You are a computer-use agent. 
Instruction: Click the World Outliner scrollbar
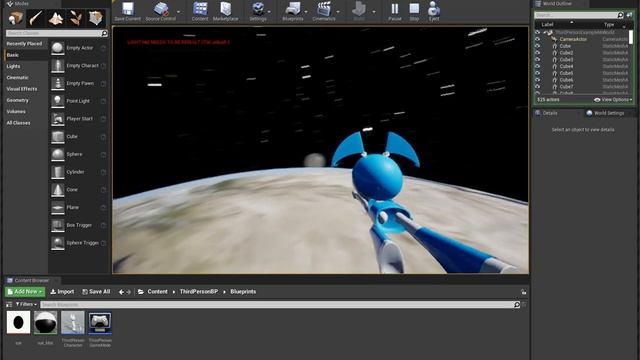tap(631, 37)
